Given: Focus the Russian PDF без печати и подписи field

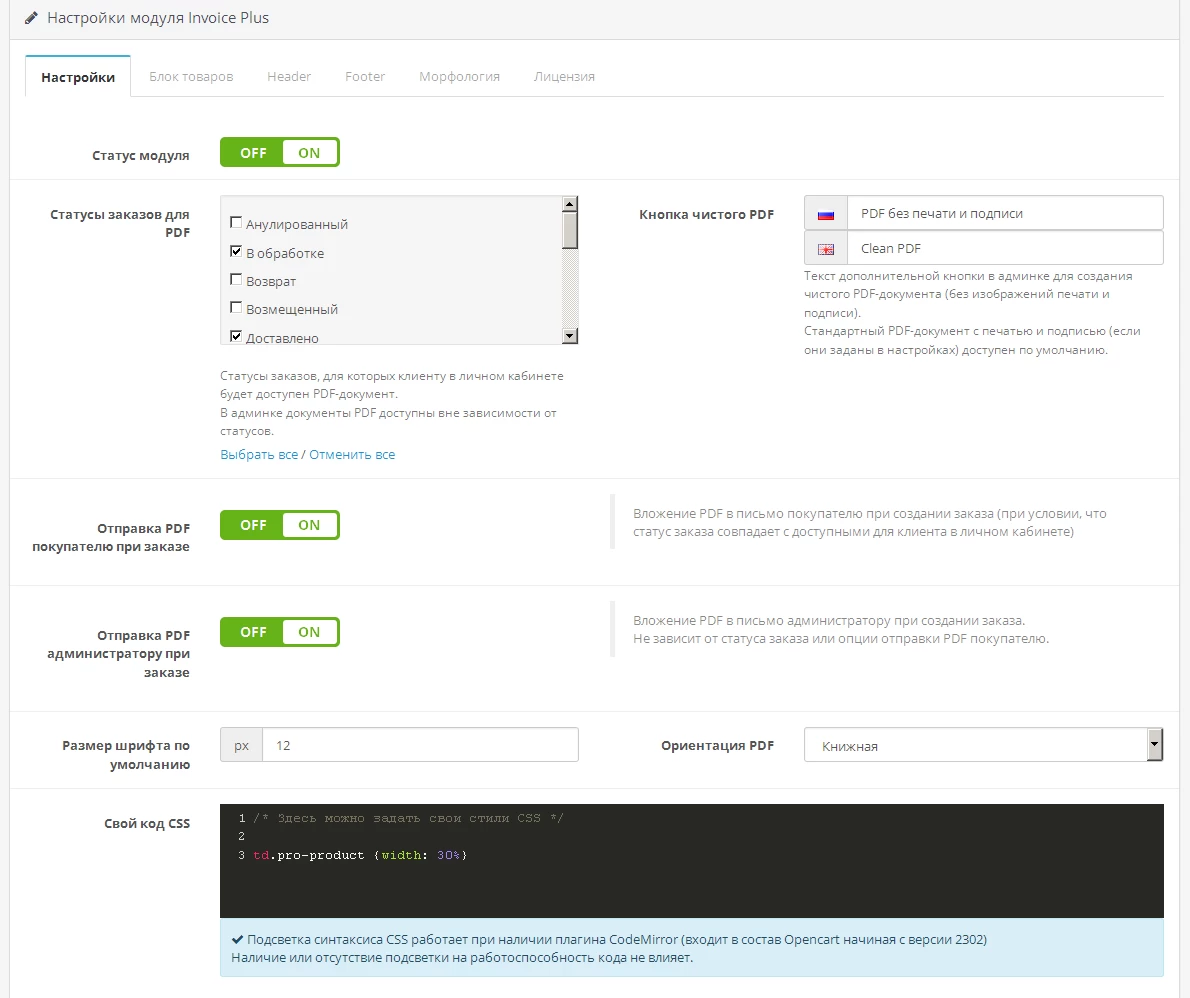Looking at the screenshot, I should [1005, 213].
